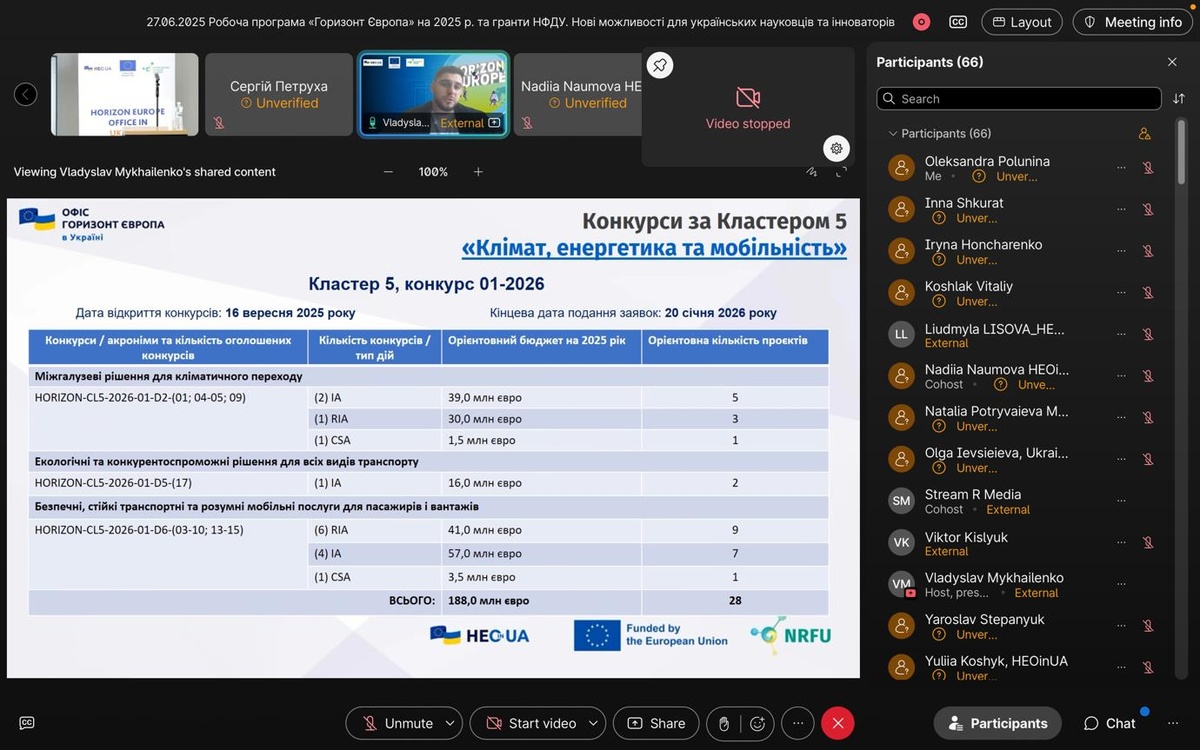This screenshot has width=1200, height=750.
Task: Pin the self-view video tile
Action: (660, 66)
